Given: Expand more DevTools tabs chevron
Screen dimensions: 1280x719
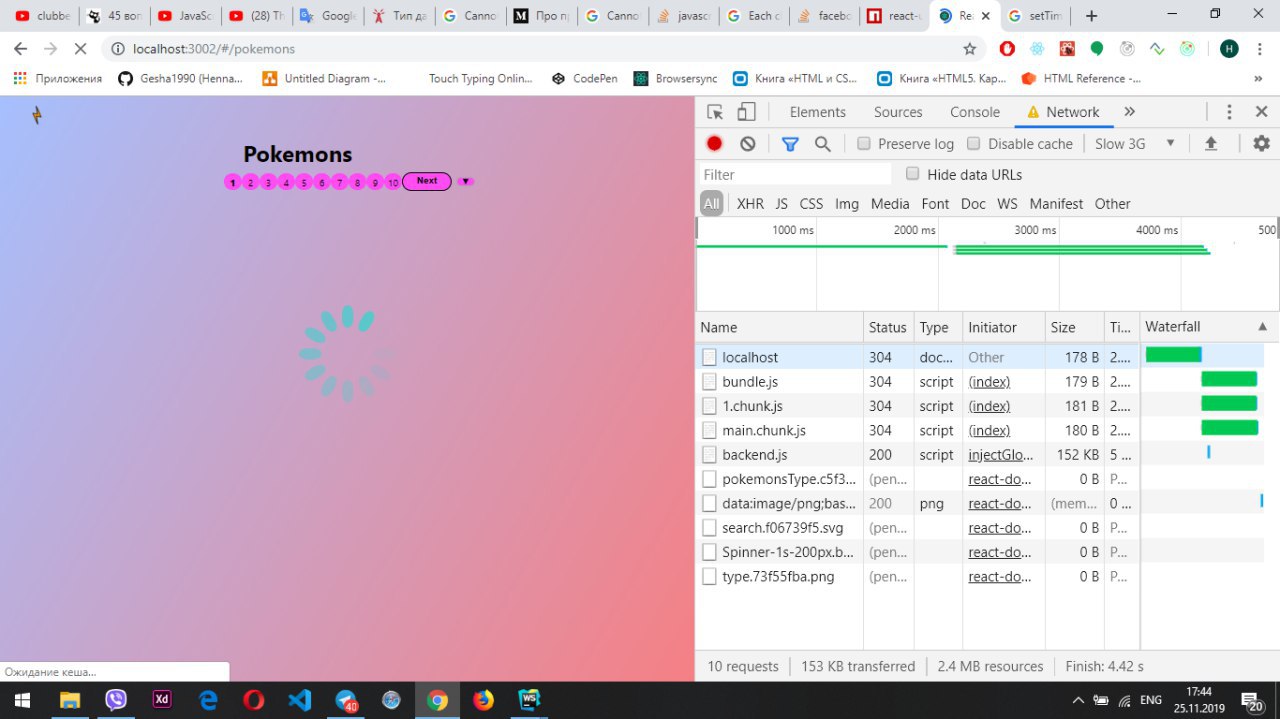Looking at the screenshot, I should click(x=1129, y=112).
